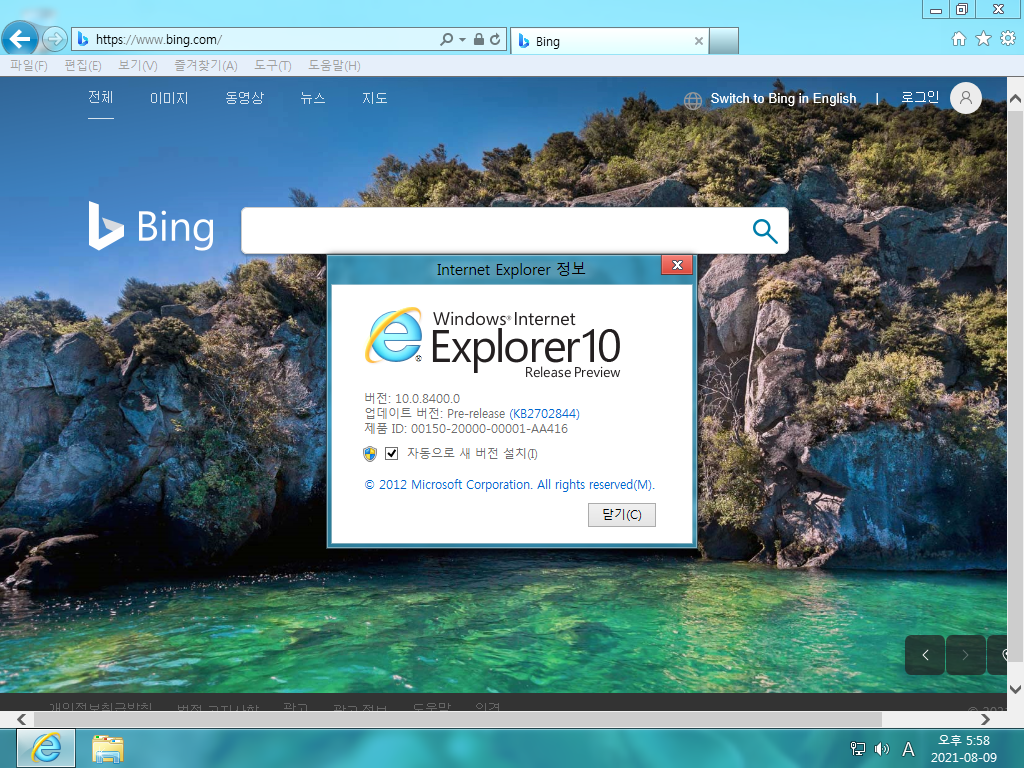Image resolution: width=1024 pixels, height=768 pixels.
Task: Click the IE logo in the dialog
Action: pyautogui.click(x=394, y=336)
